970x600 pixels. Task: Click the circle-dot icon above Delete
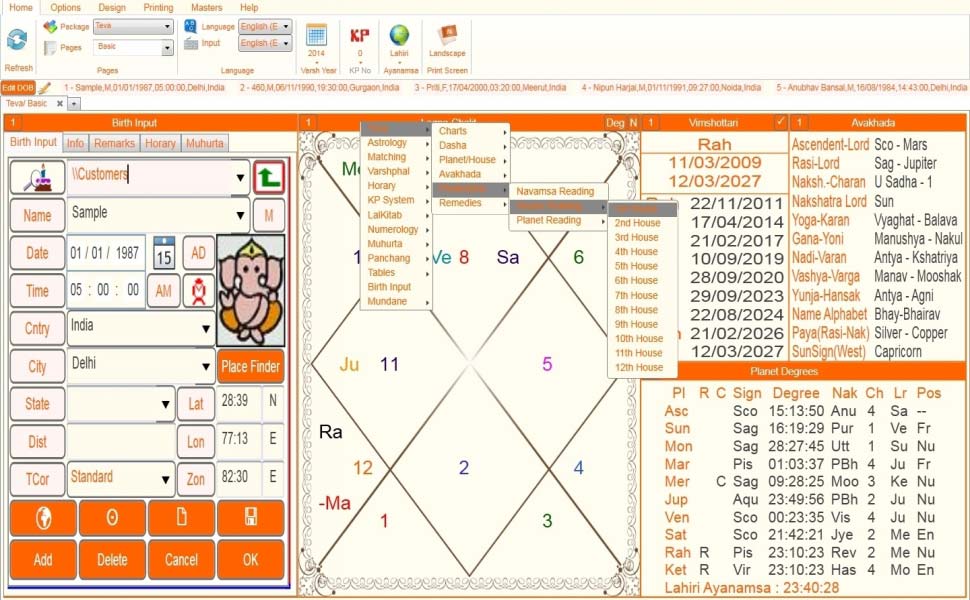(113, 518)
